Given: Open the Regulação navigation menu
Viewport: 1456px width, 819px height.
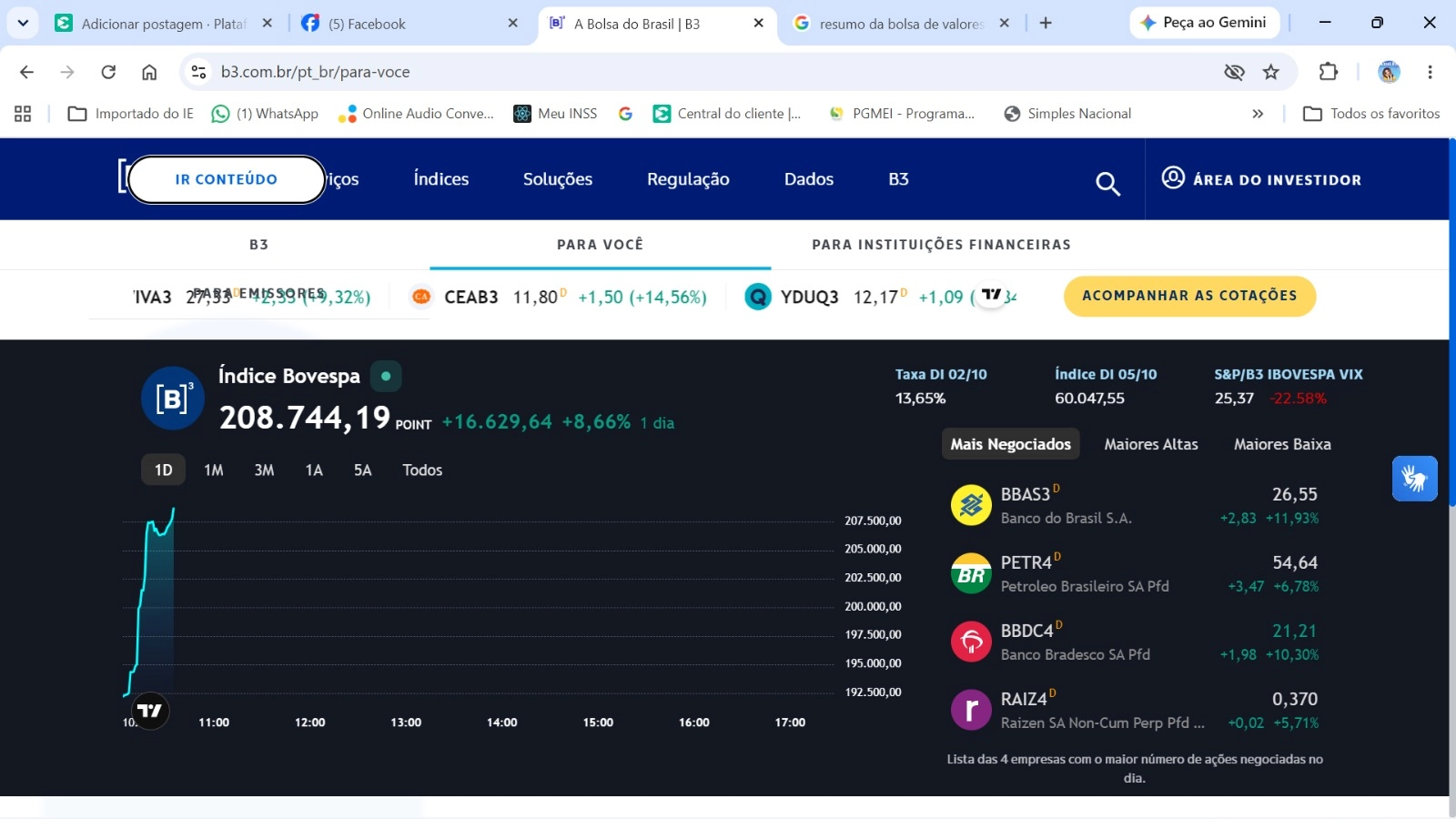Looking at the screenshot, I should point(688,179).
